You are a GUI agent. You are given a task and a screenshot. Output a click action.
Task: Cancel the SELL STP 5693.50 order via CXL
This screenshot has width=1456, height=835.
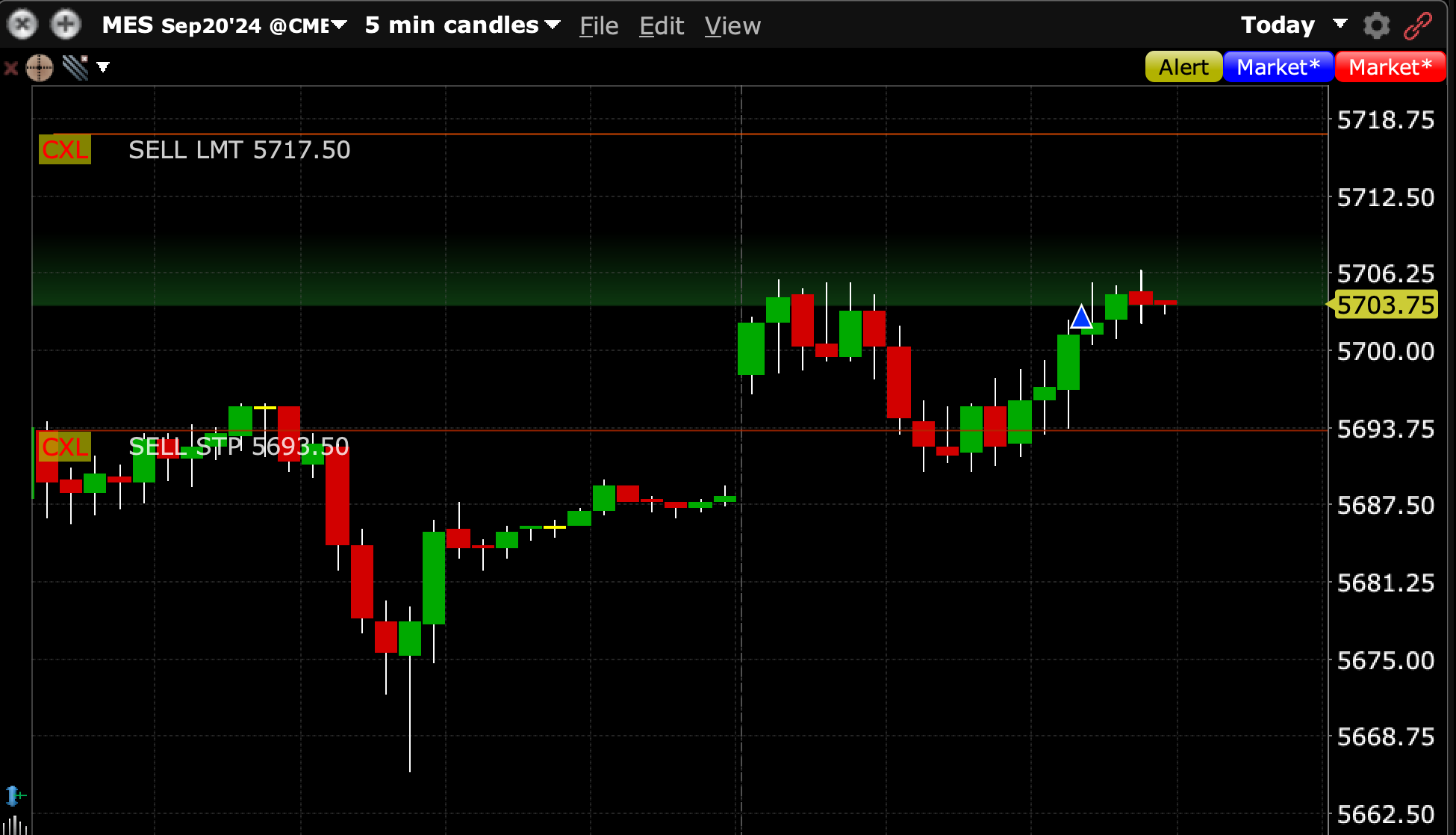65,447
